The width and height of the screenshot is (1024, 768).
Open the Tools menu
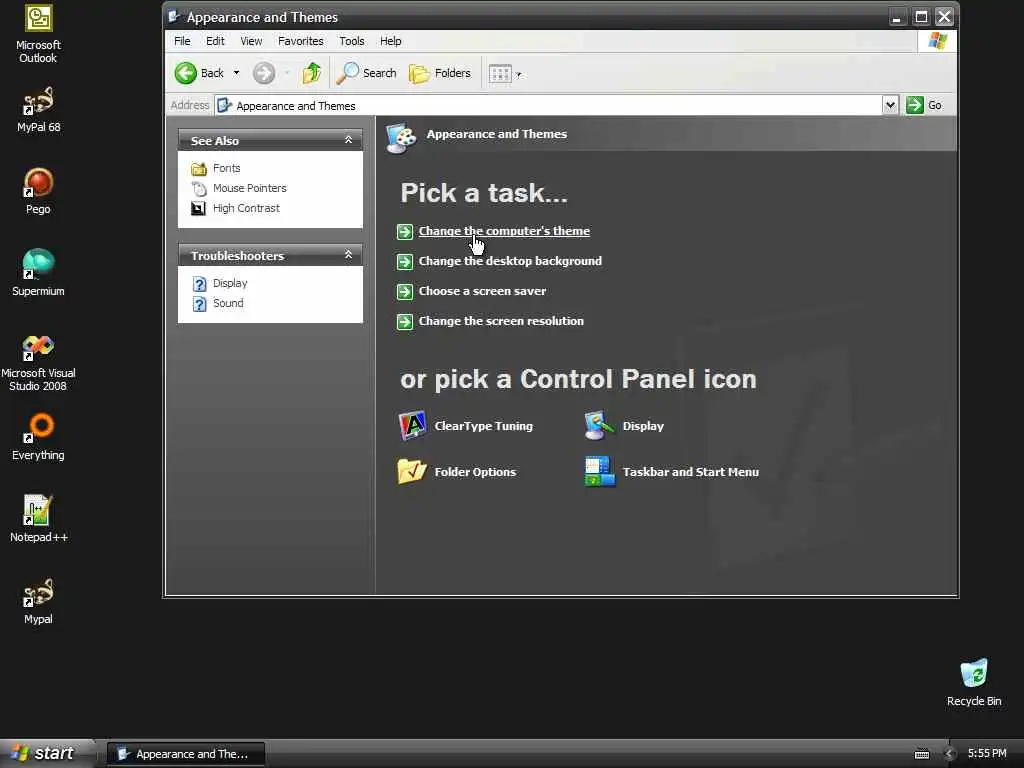tap(351, 41)
